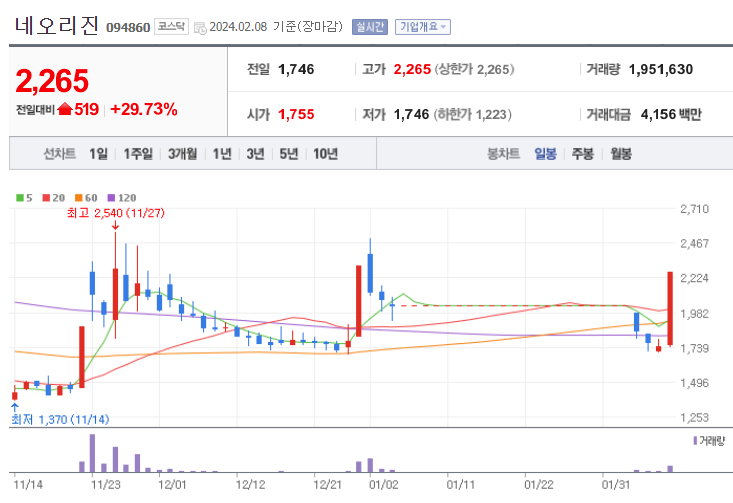The width and height of the screenshot is (733, 503).
Task: Select the 3개월 line chart tab
Action: tap(182, 153)
